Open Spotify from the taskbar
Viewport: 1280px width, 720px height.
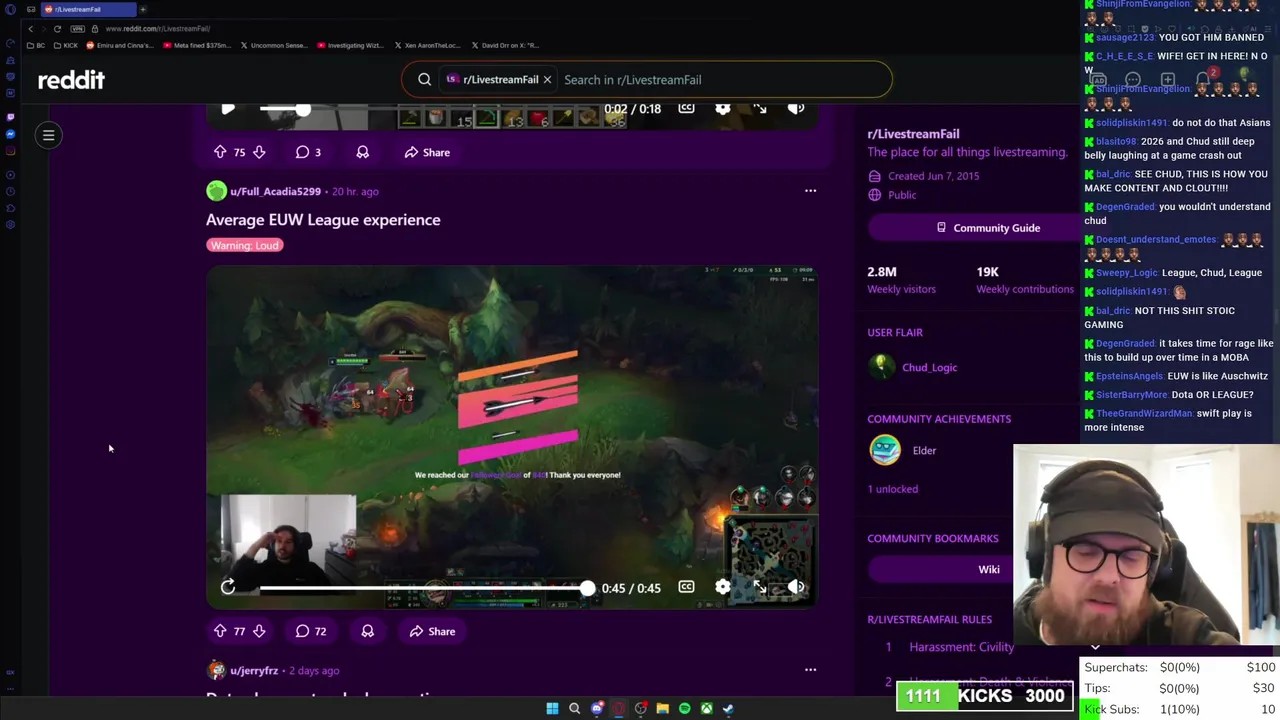tap(684, 709)
